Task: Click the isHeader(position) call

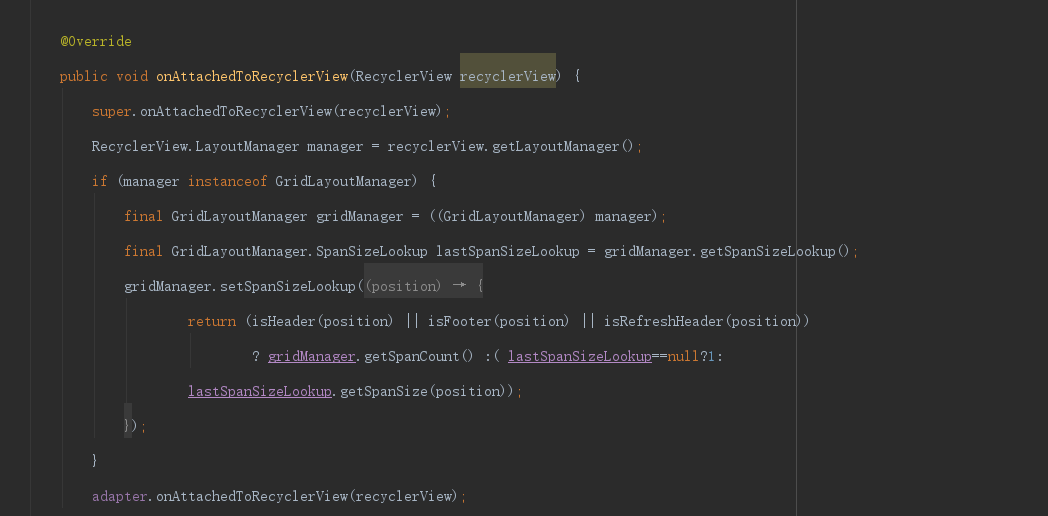Action: [323, 321]
